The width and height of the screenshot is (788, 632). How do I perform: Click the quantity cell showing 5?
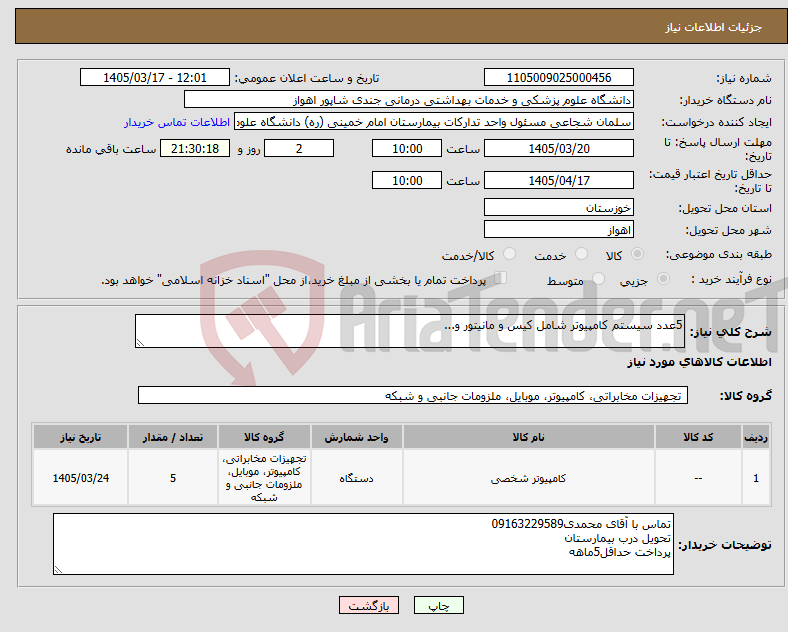coord(173,478)
